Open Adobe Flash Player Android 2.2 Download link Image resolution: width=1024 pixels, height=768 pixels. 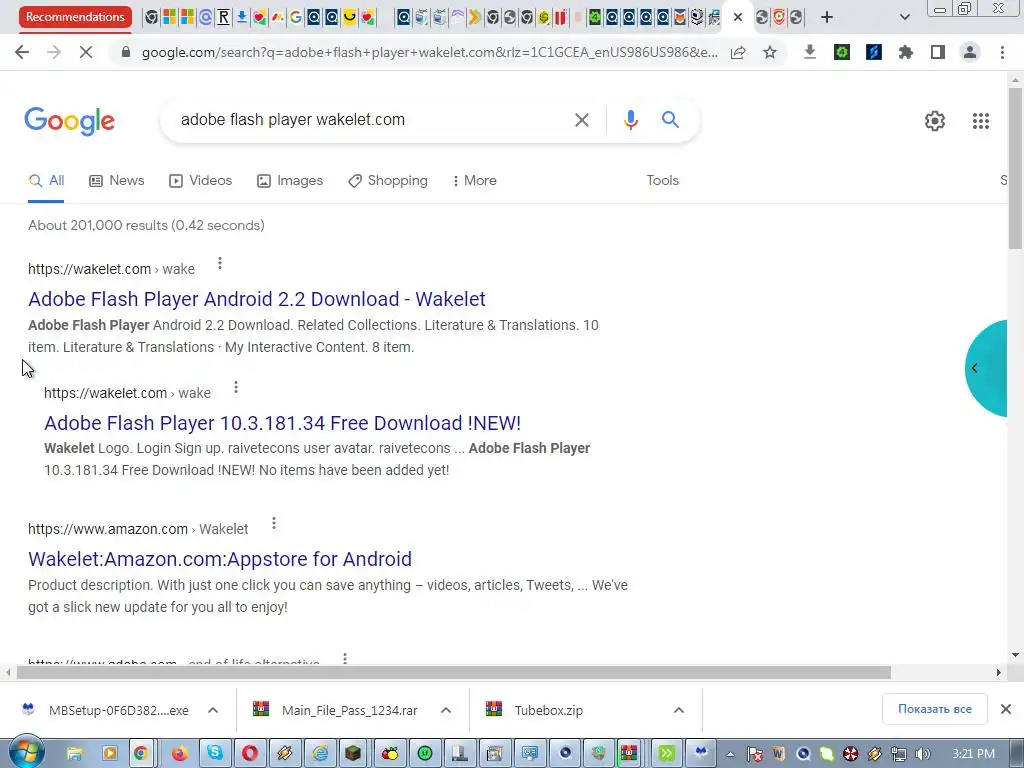(257, 299)
